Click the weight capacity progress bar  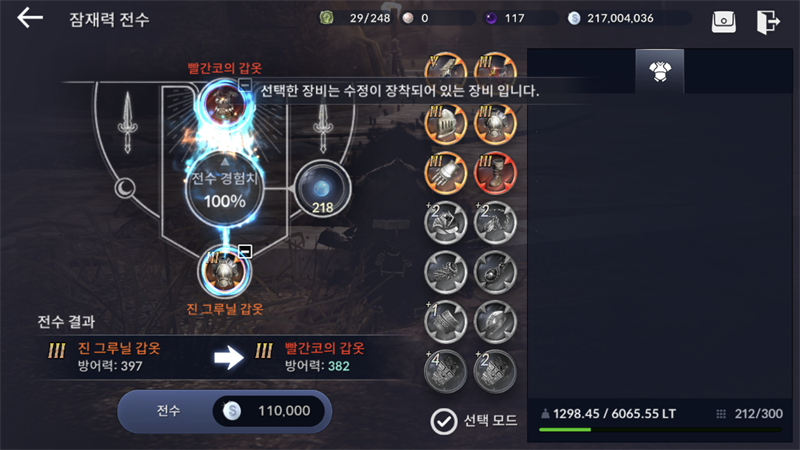pos(660,430)
